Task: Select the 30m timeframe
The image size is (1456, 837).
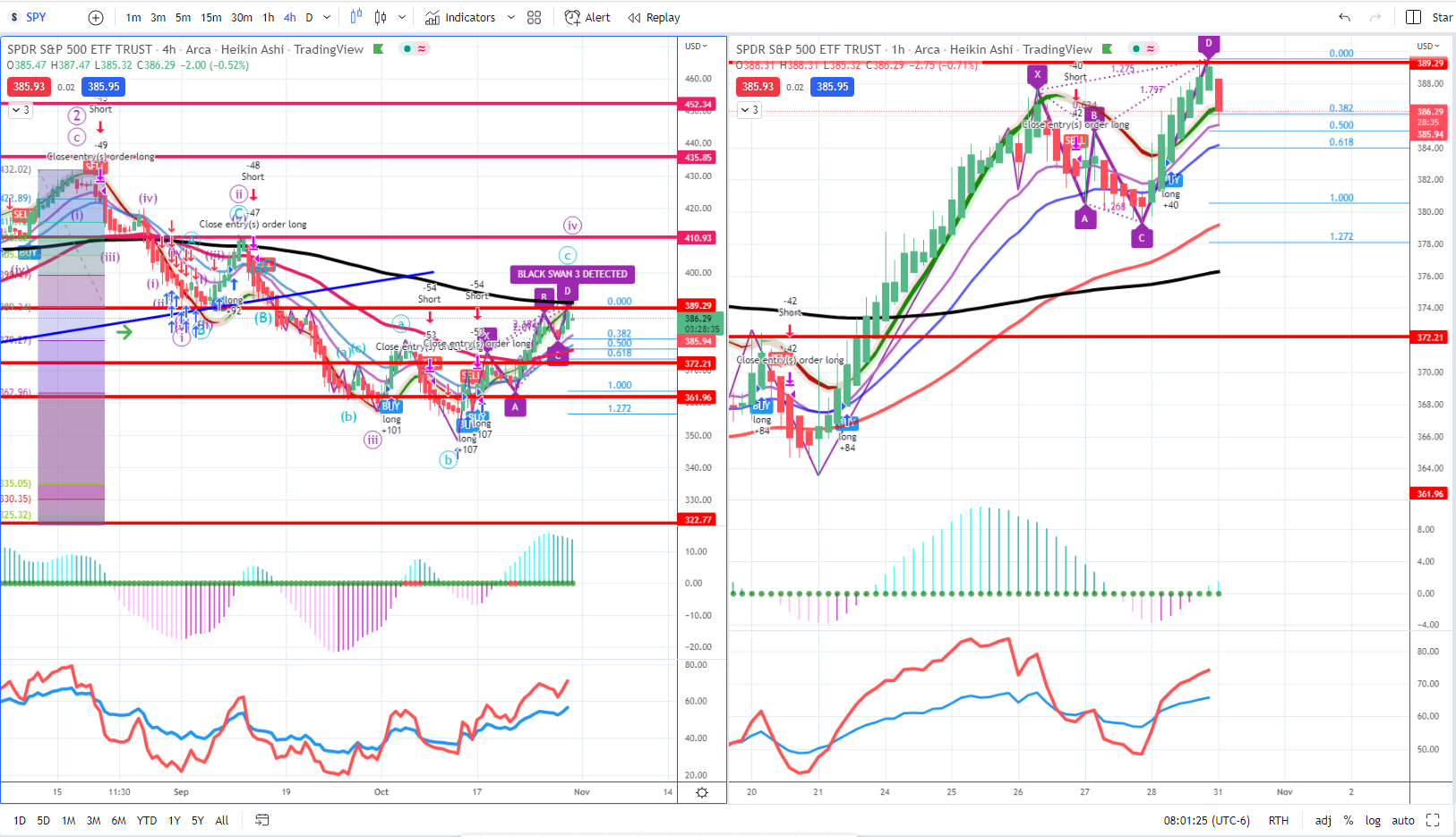Action: pyautogui.click(x=242, y=17)
